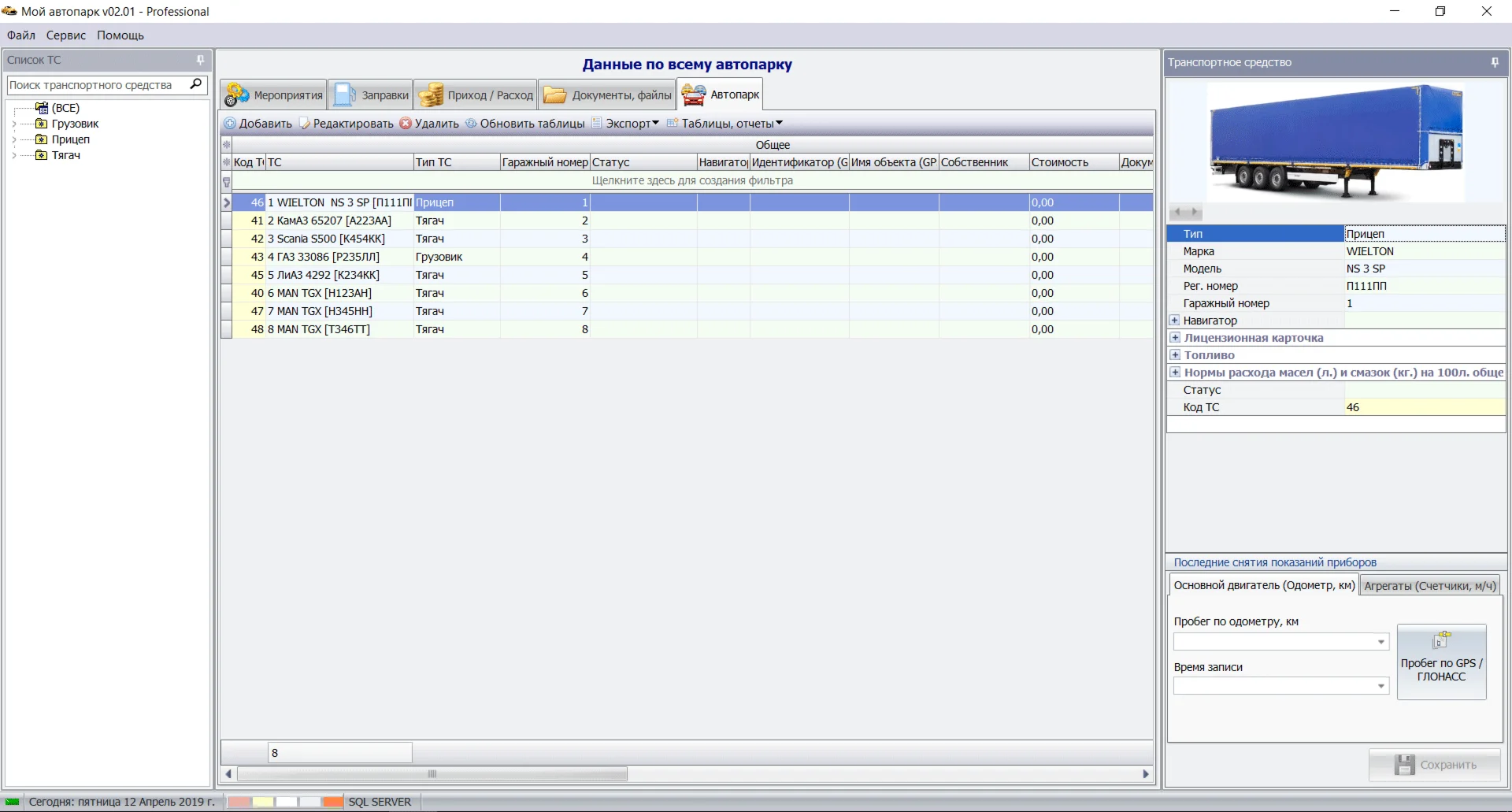Click the search magnifier icon in Список ТС

coord(196,84)
